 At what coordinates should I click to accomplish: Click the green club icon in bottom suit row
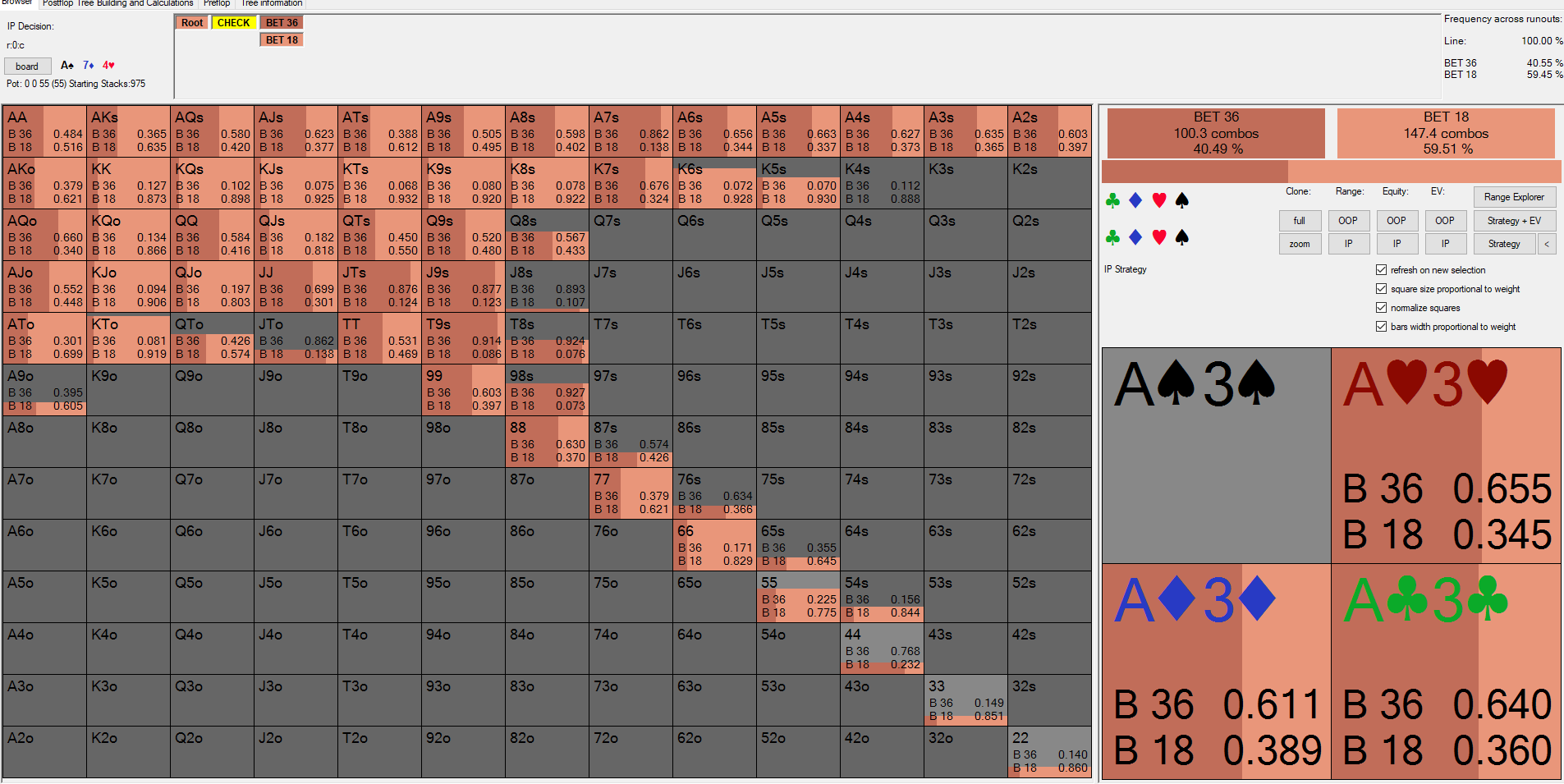1112,237
